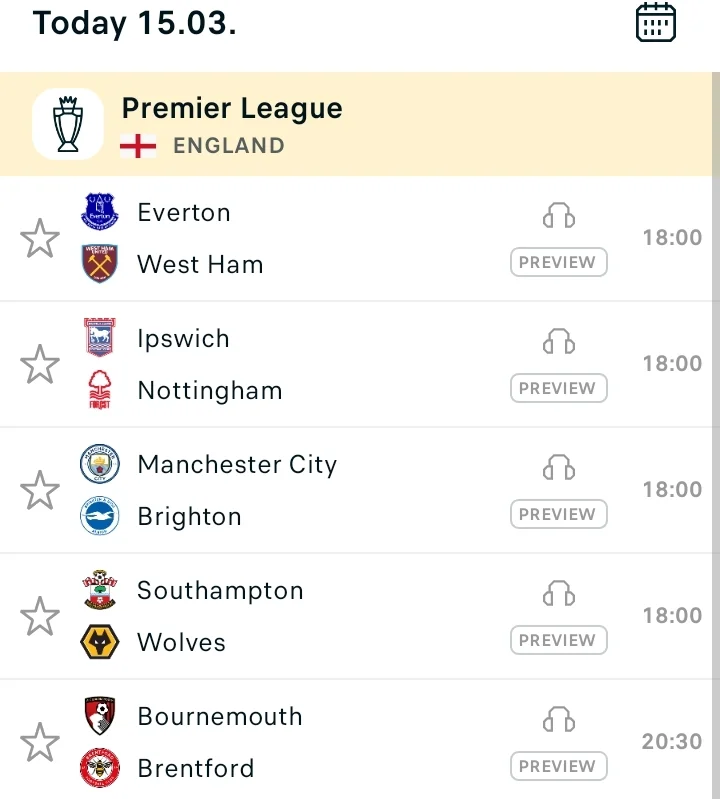Star the Bournemouth vs Brentford match
Image resolution: width=720 pixels, height=799 pixels.
point(40,741)
